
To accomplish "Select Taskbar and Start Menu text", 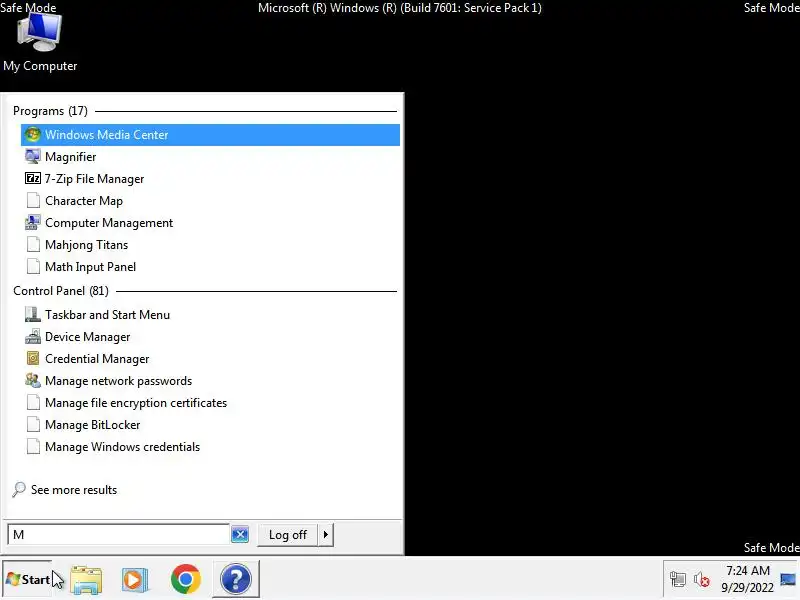I will [x=107, y=315].
